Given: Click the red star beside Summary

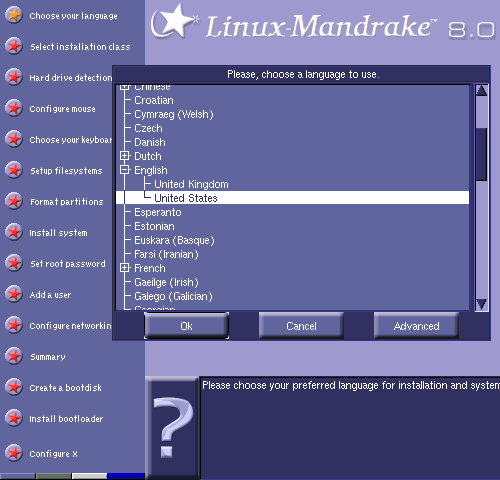Looking at the screenshot, I should pyautogui.click(x=14, y=356).
